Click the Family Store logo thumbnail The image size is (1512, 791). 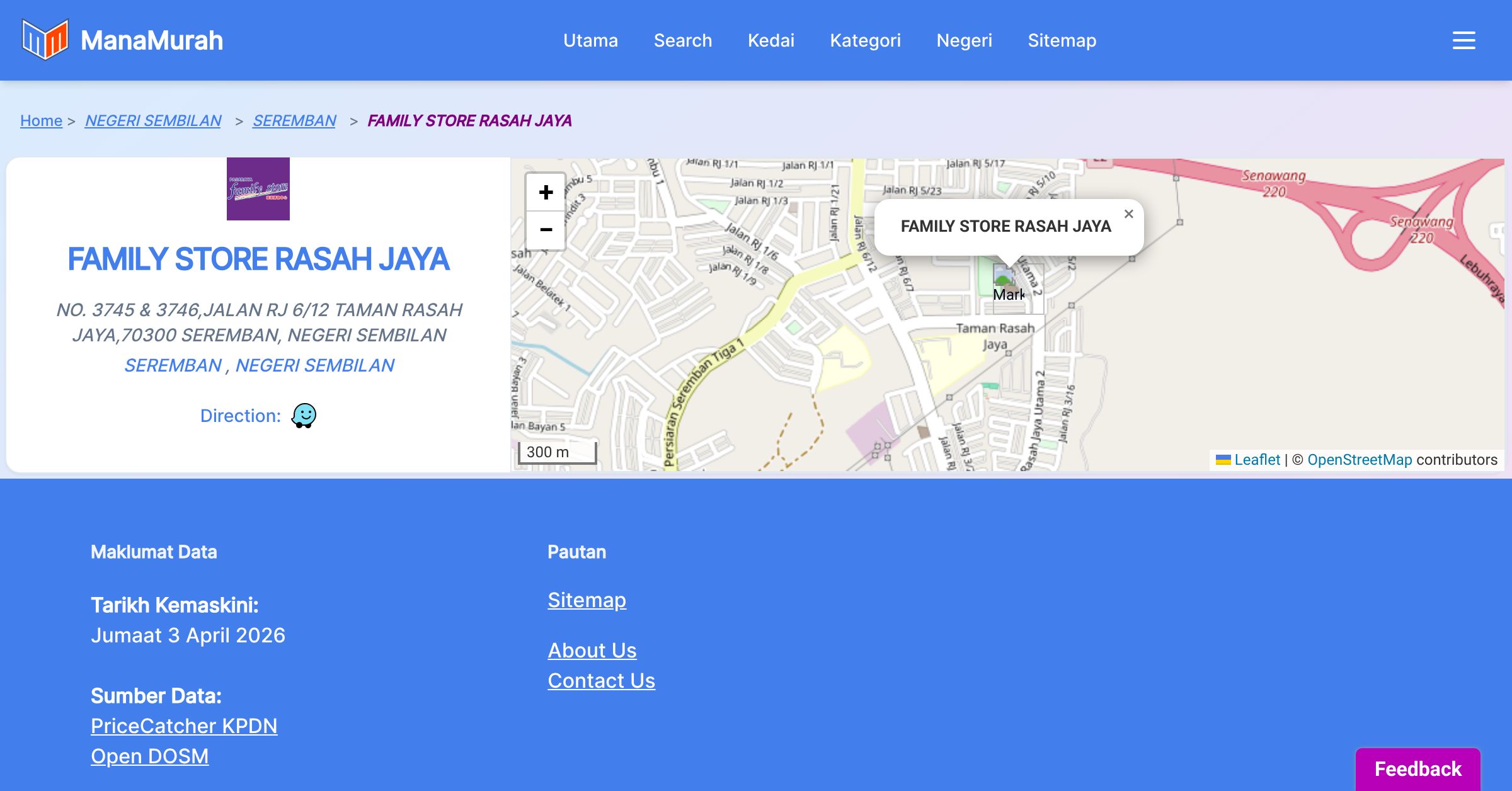[x=258, y=189]
